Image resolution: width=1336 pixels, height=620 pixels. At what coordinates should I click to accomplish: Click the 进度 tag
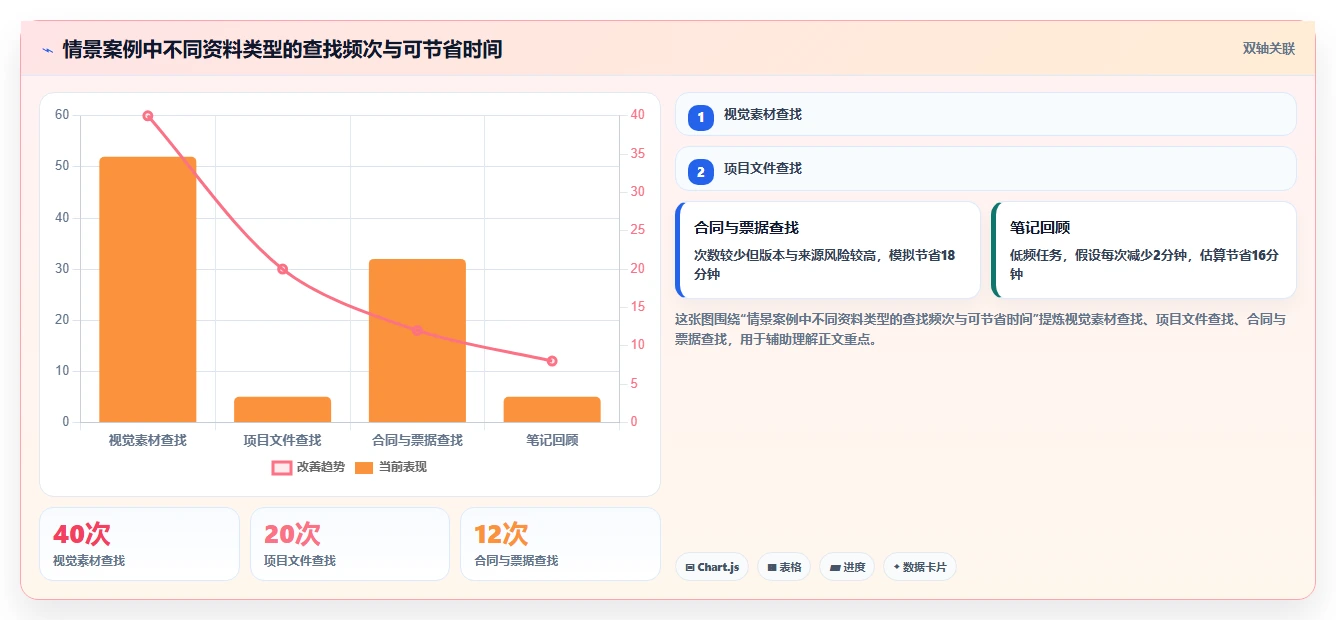point(847,567)
